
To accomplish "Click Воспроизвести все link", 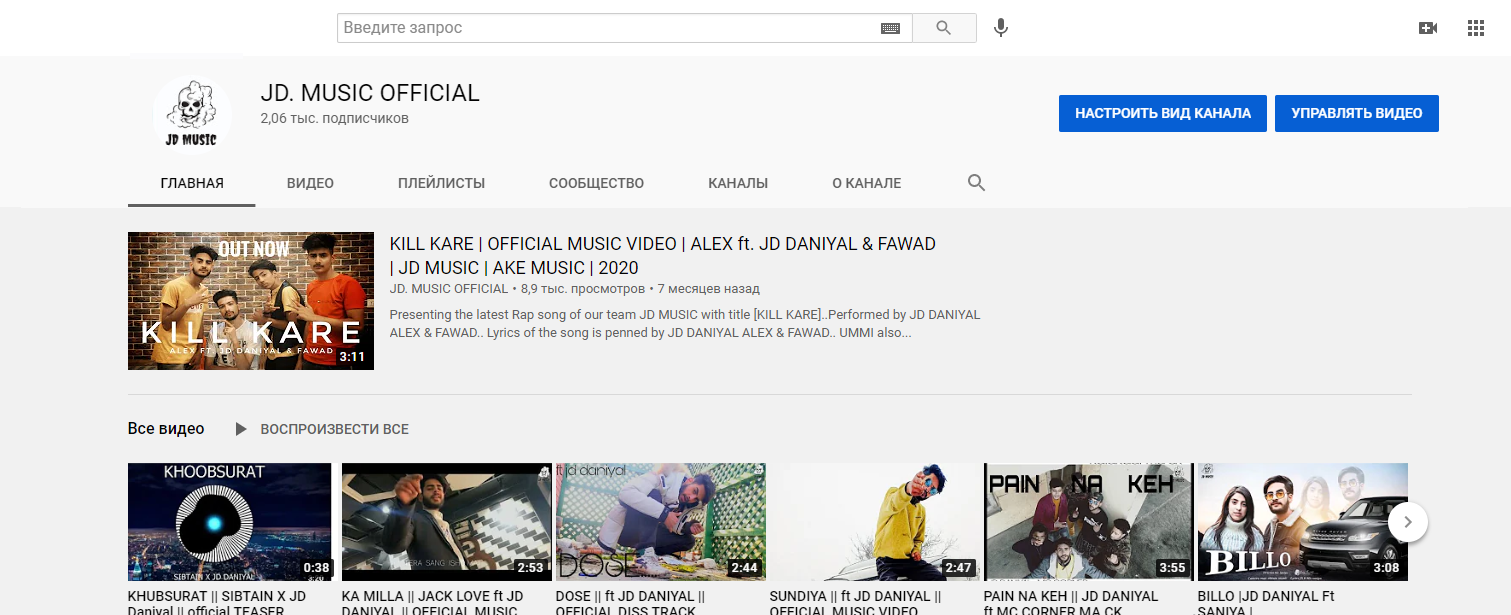I will click(x=334, y=429).
